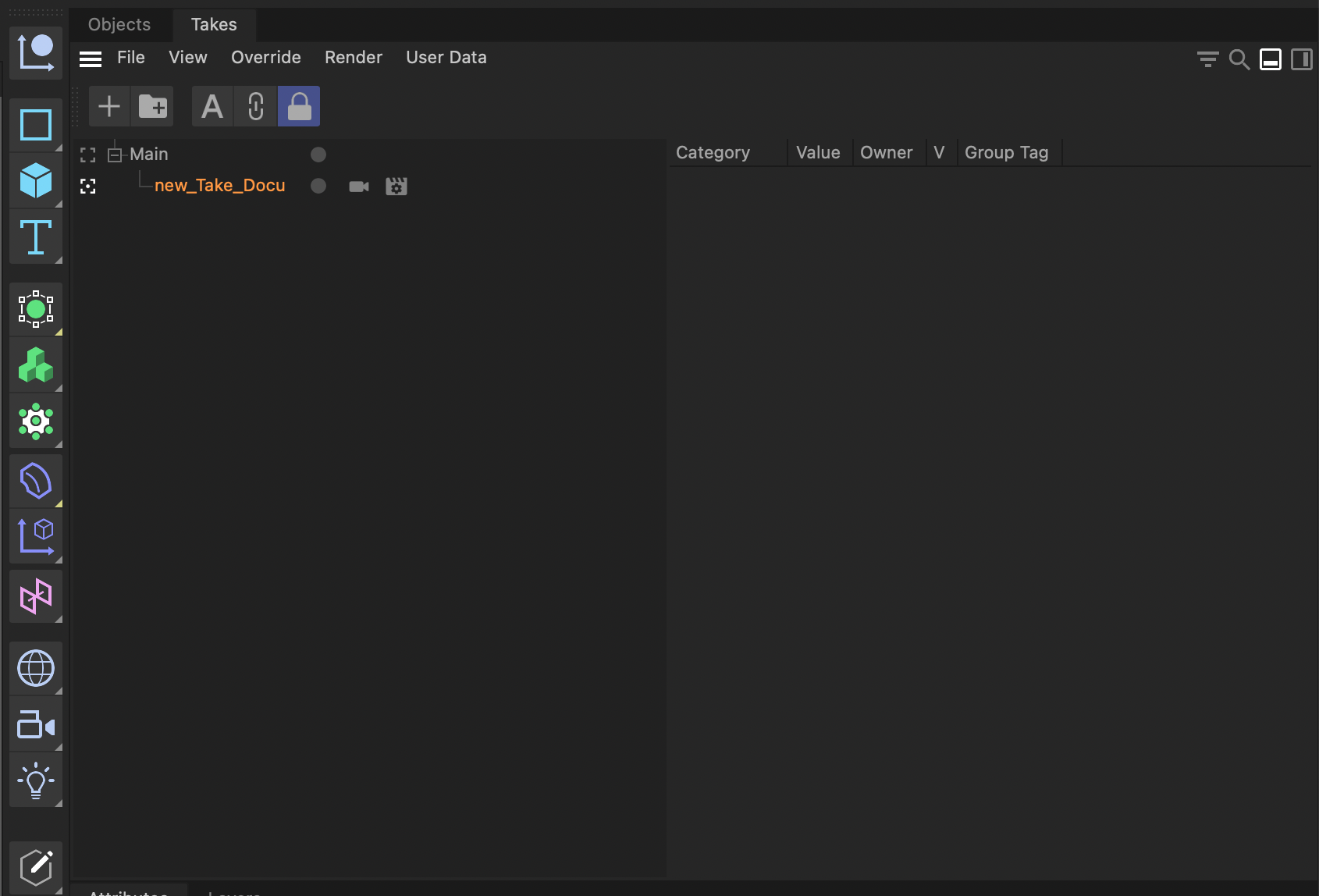Click the camera icon on new_Take_Docu

358,186
